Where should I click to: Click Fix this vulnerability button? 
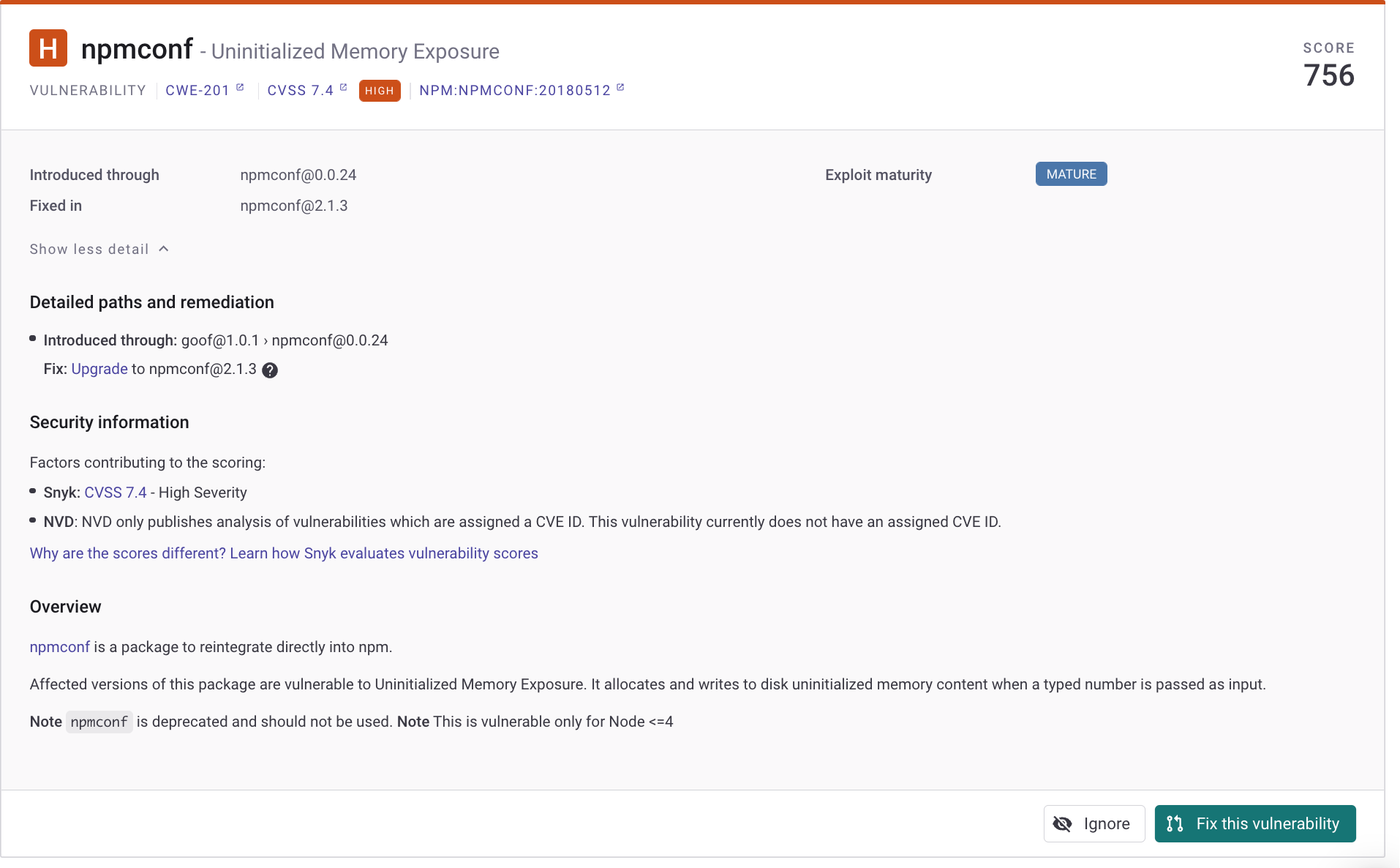click(1255, 824)
